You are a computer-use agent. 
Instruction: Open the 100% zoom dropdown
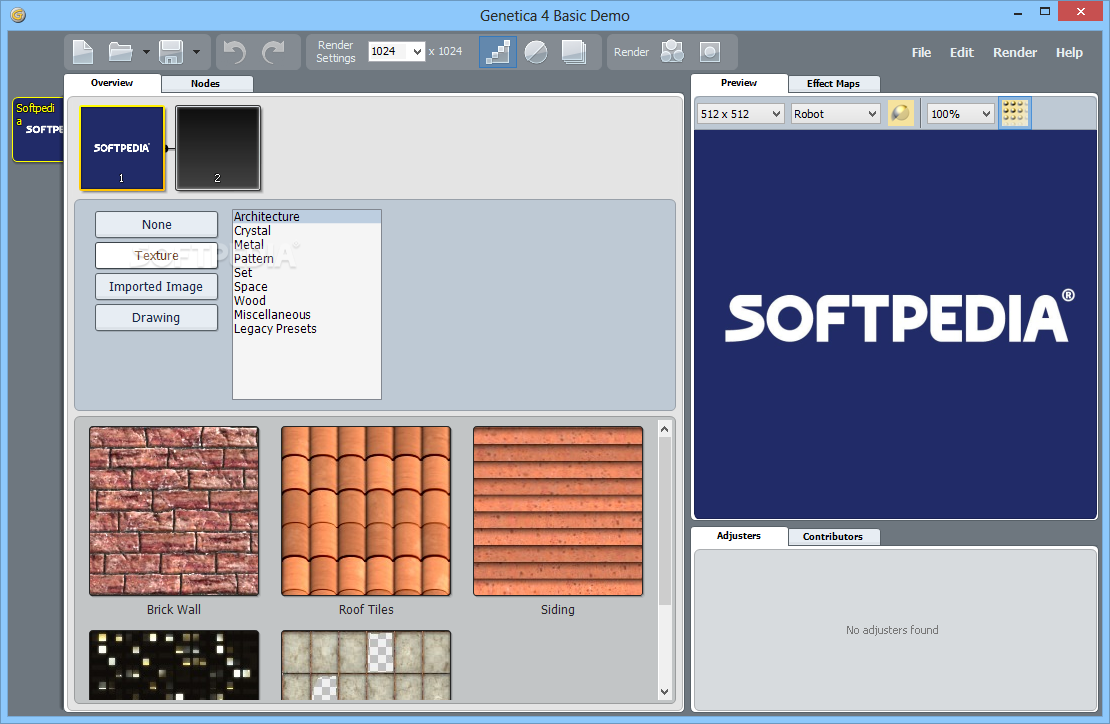pyautogui.click(x=961, y=114)
